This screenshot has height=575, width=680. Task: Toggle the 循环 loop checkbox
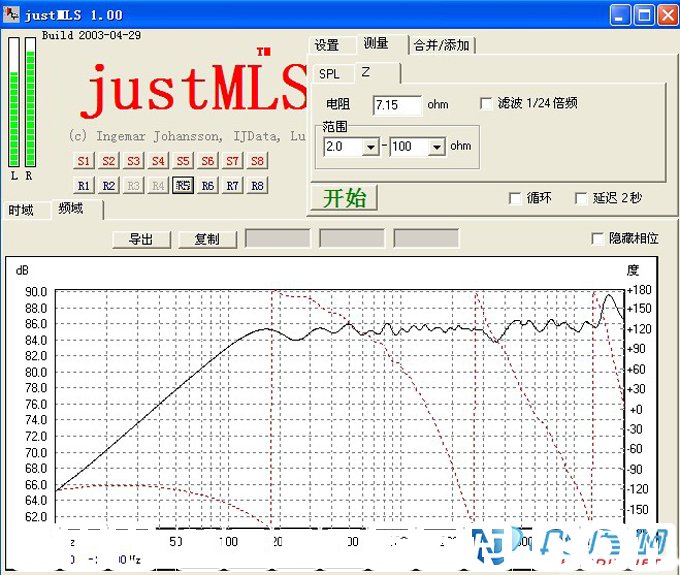pos(515,198)
